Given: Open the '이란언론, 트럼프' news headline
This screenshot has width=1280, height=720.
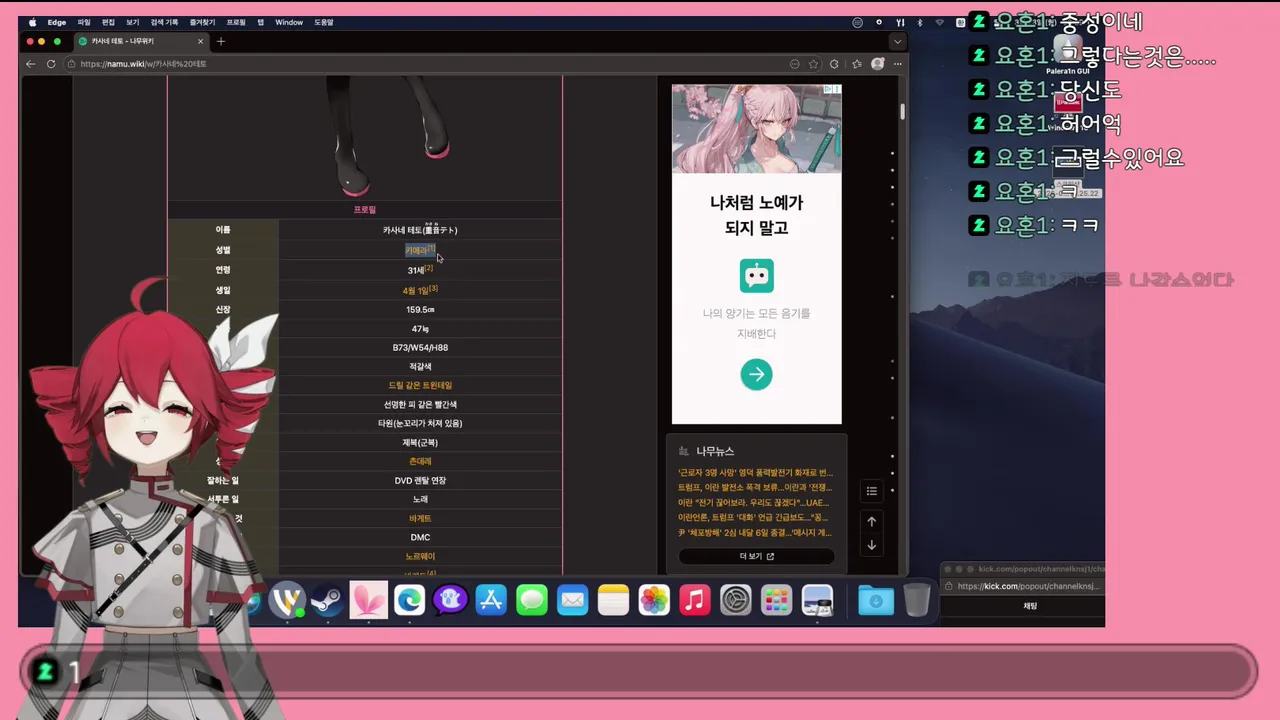Looking at the screenshot, I should (x=753, y=518).
